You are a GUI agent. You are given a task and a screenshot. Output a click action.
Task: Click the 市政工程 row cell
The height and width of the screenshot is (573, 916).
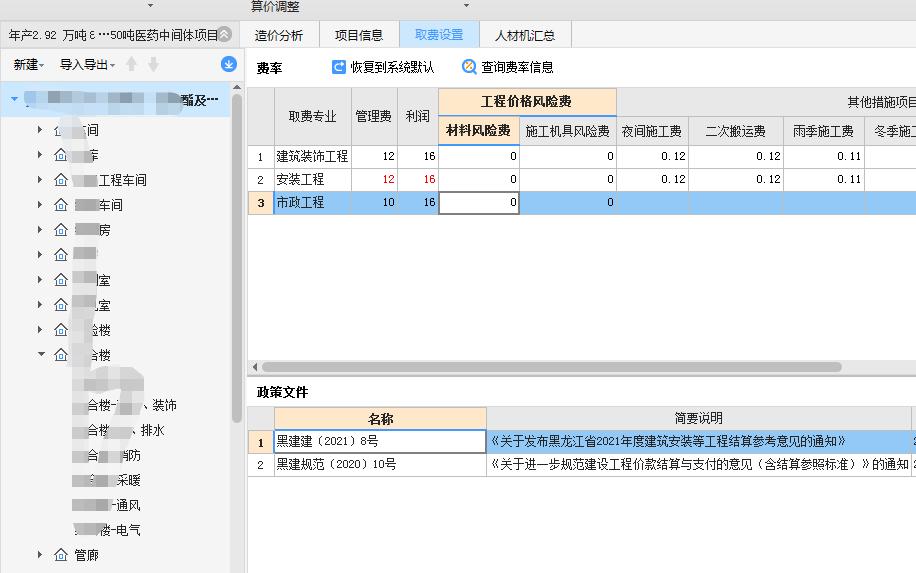tap(313, 203)
